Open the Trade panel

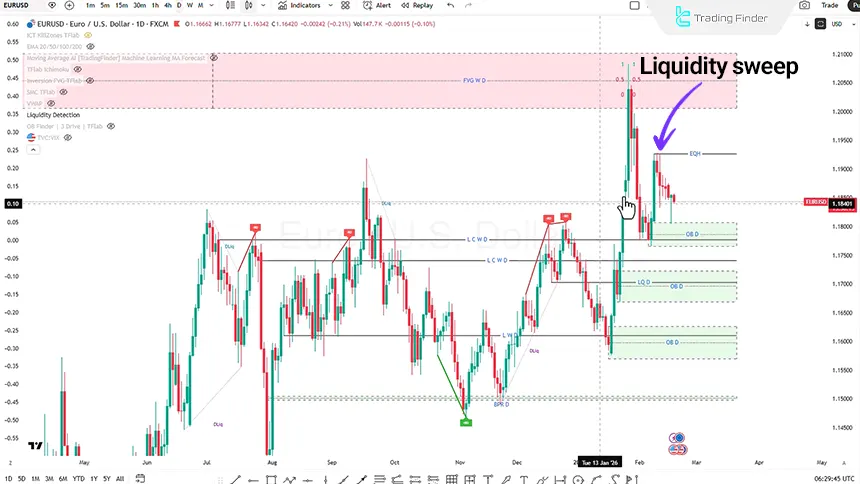pos(829,5)
